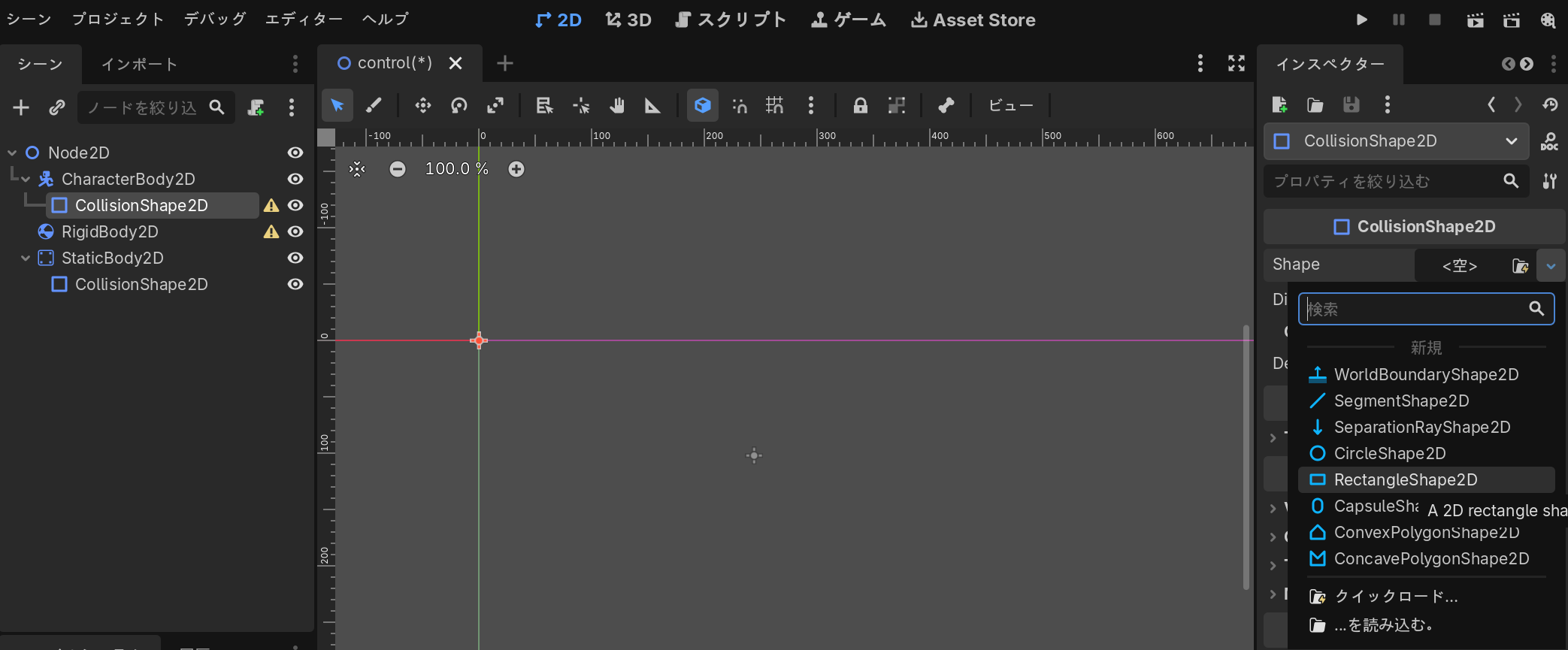Select the Move Mode tool
This screenshot has height=650, width=1568.
[423, 105]
